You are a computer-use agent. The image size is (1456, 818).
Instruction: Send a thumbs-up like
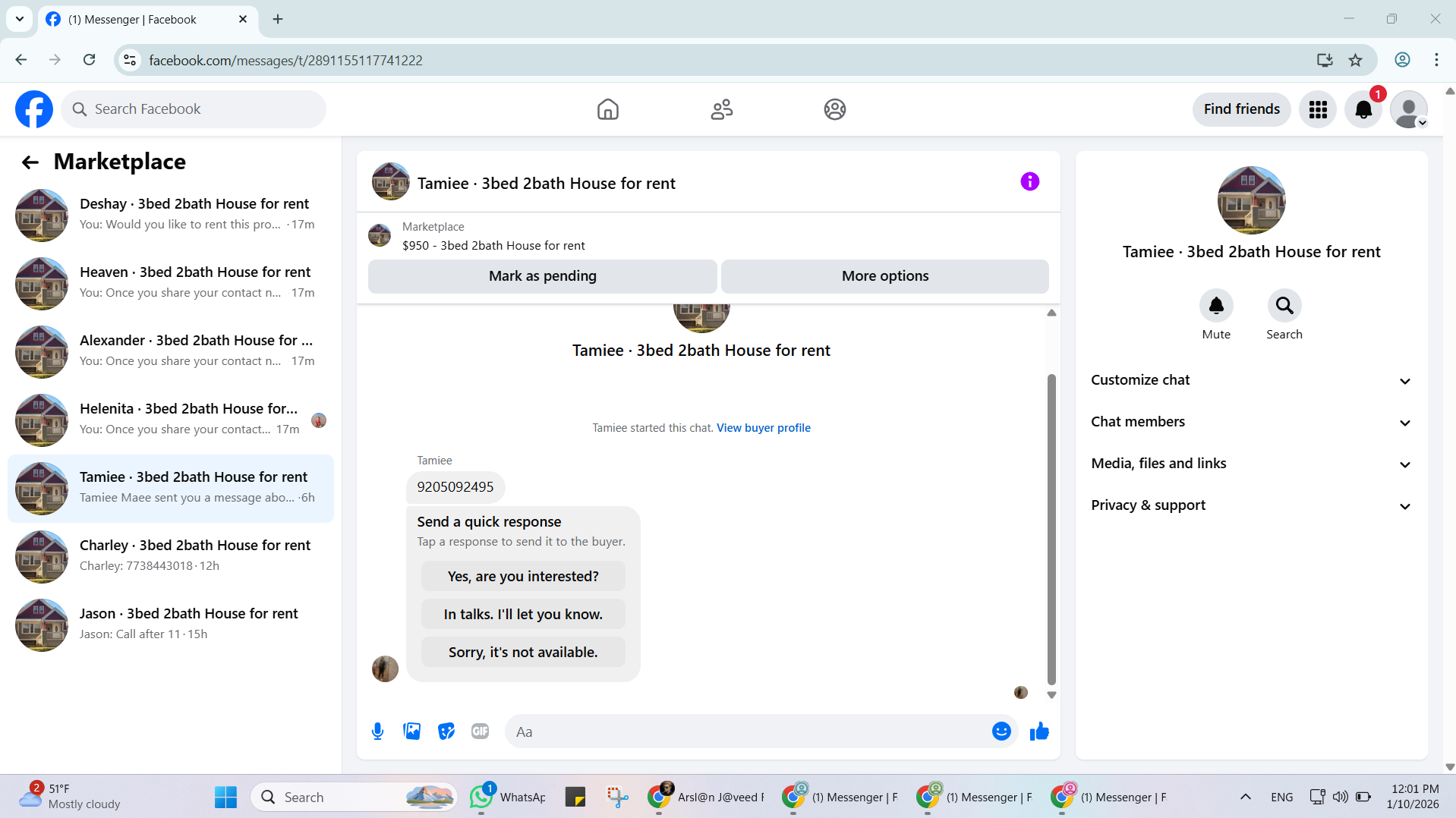point(1039,731)
